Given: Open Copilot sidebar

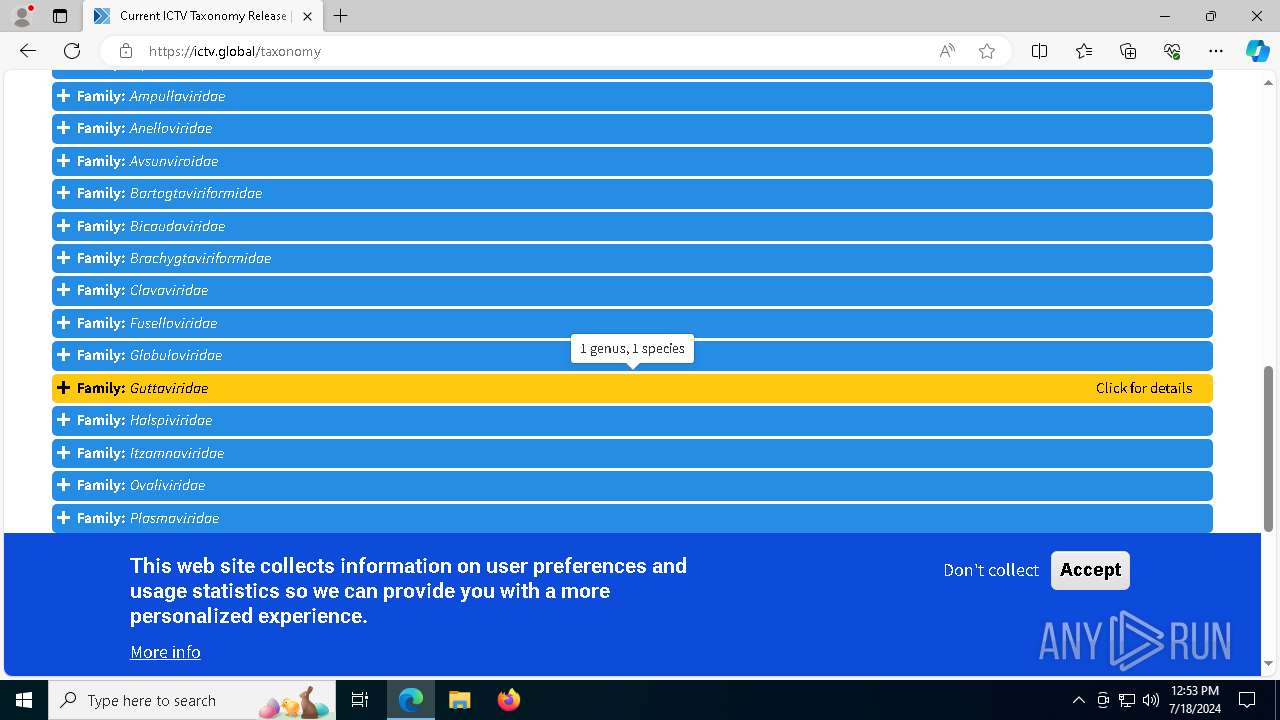Looking at the screenshot, I should 1257,51.
